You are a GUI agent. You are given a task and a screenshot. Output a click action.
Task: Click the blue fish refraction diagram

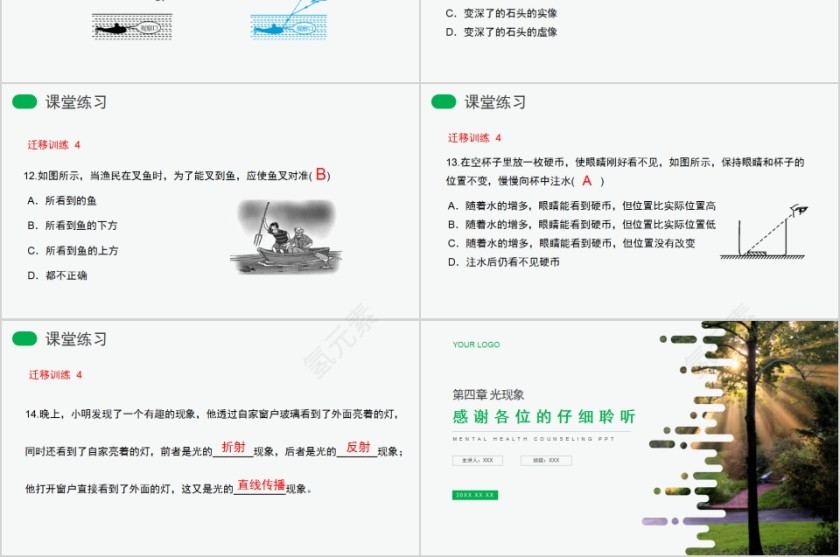[289, 21]
